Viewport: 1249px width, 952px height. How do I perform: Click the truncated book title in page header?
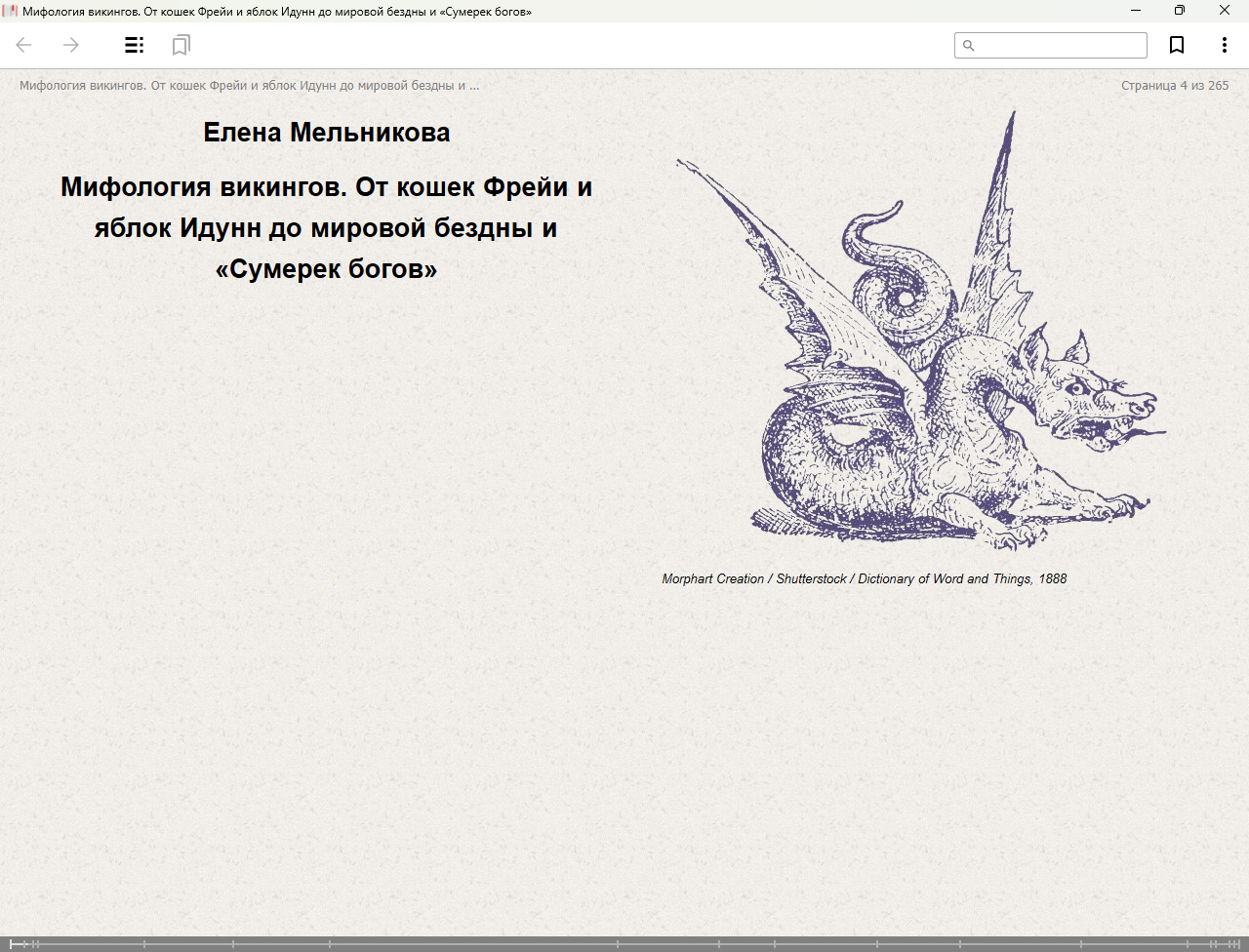tap(249, 86)
